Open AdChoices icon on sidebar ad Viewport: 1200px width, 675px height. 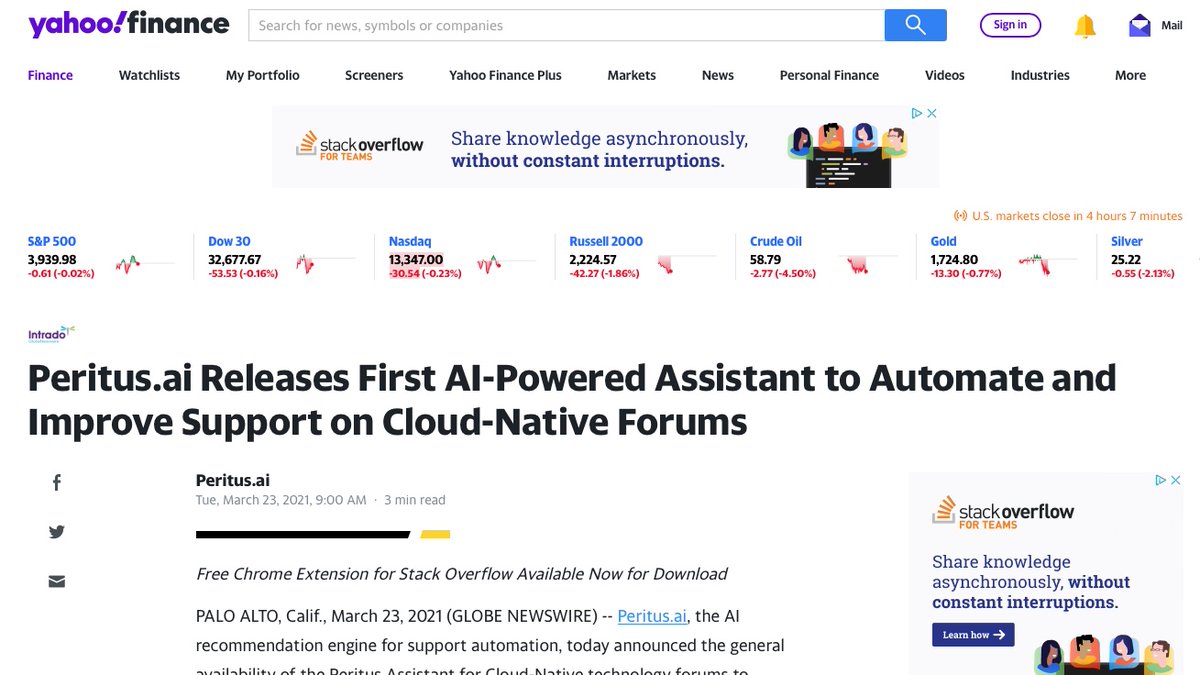point(1161,480)
